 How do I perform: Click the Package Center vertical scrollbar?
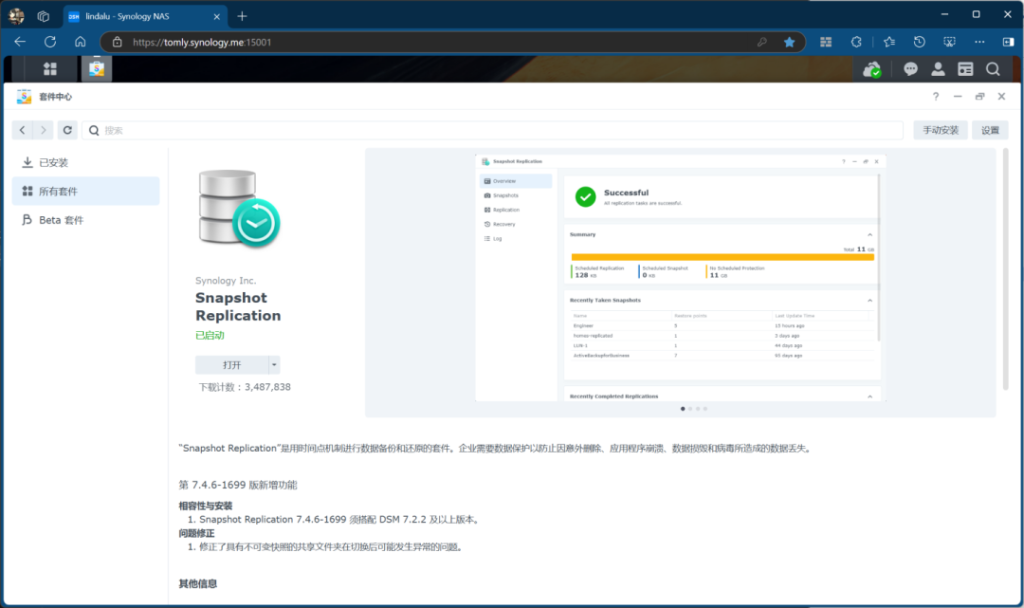coord(1006,269)
